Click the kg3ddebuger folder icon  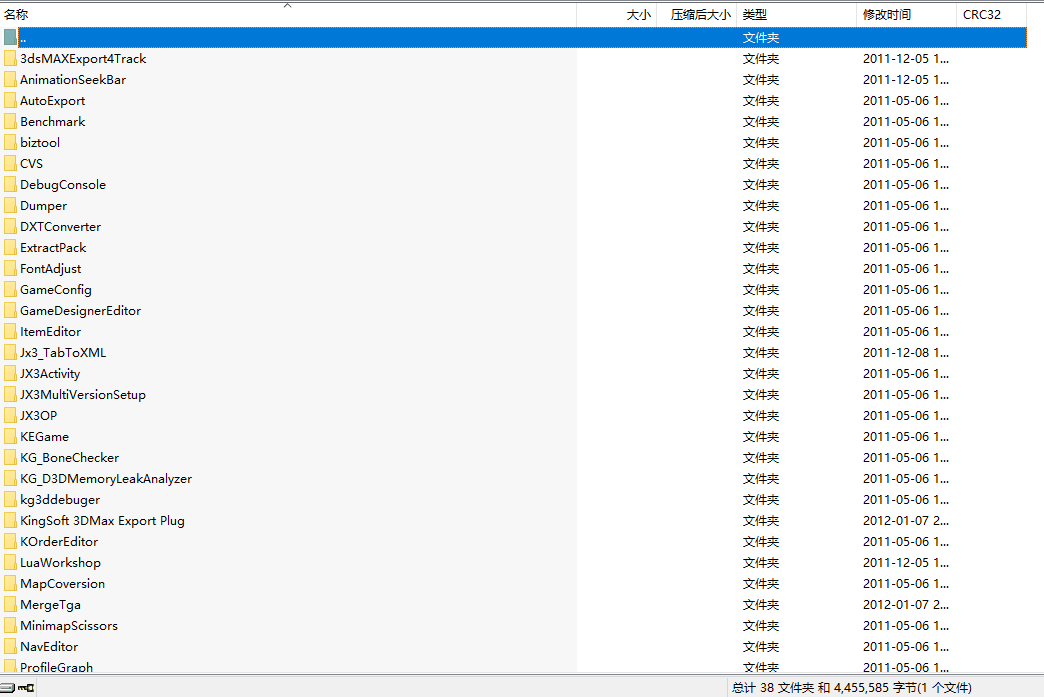click(10, 500)
